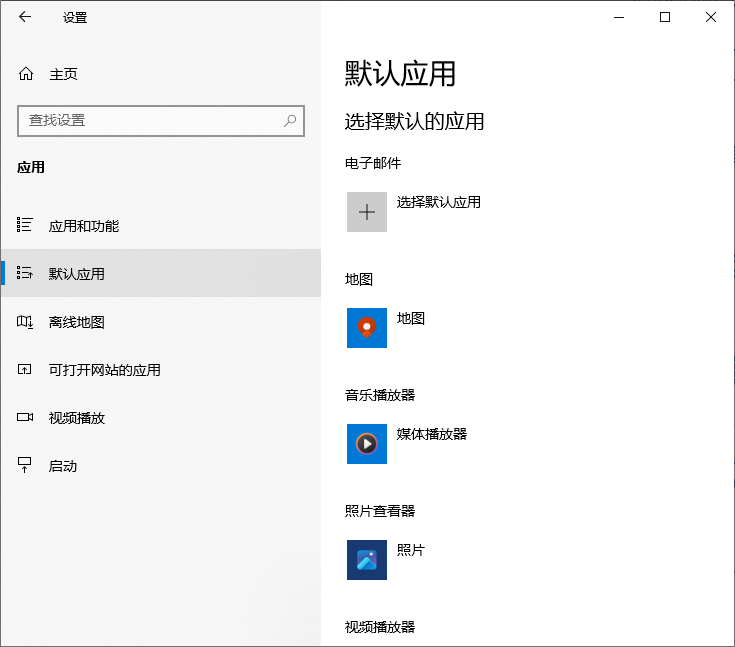Viewport: 735px width, 647px height.
Task: Click the 照片查看器 section label
Action: coord(380,511)
